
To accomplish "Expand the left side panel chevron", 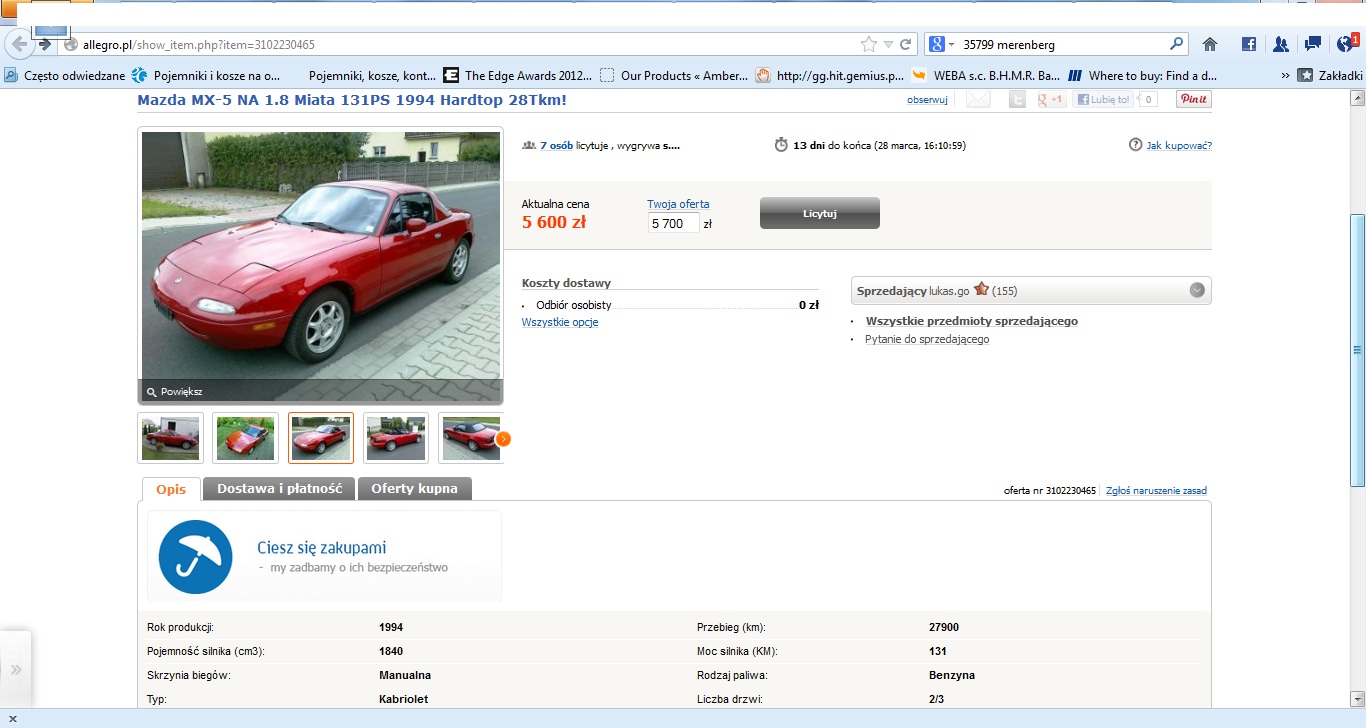I will click(16, 669).
